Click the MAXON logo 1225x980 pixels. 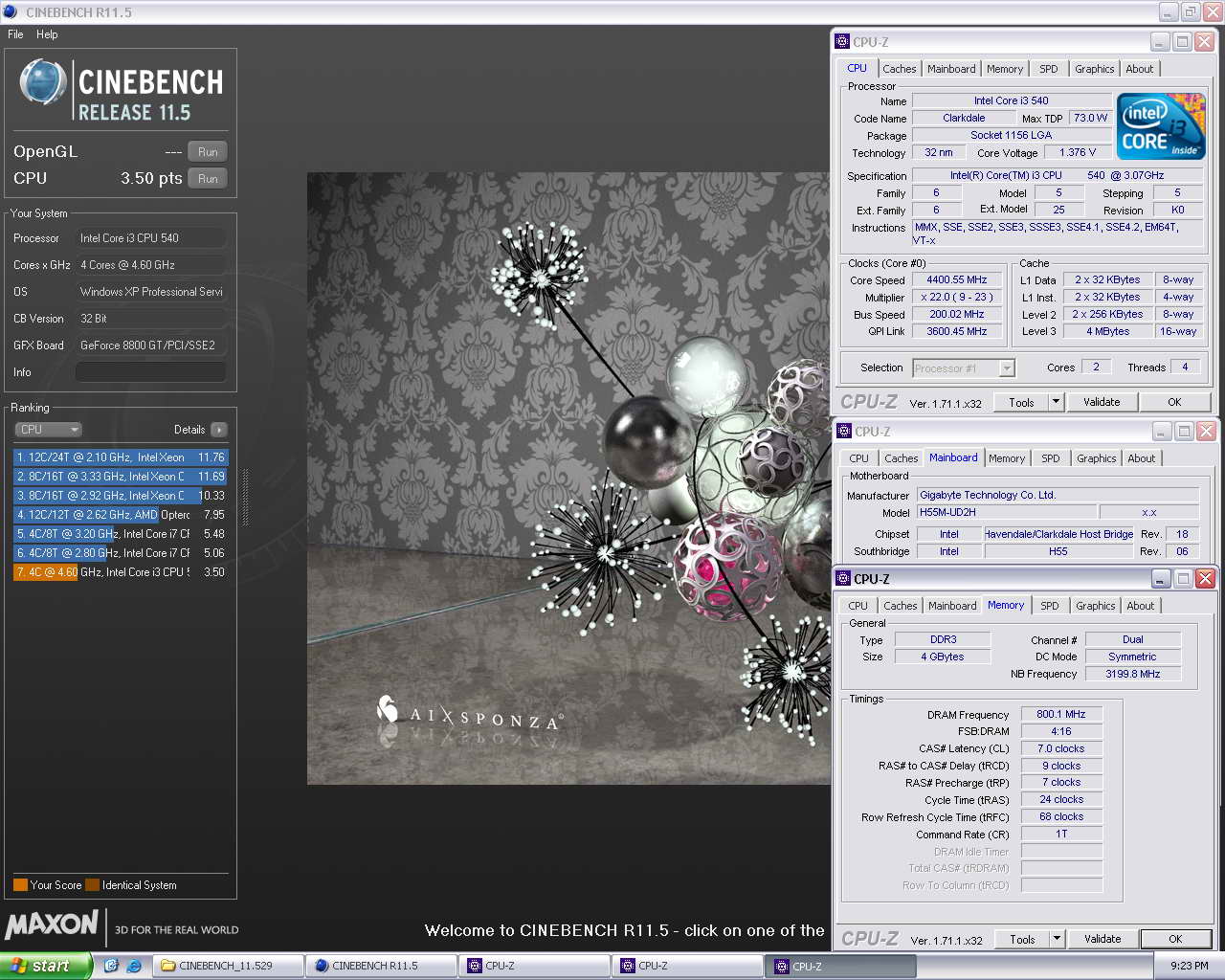coord(52,924)
